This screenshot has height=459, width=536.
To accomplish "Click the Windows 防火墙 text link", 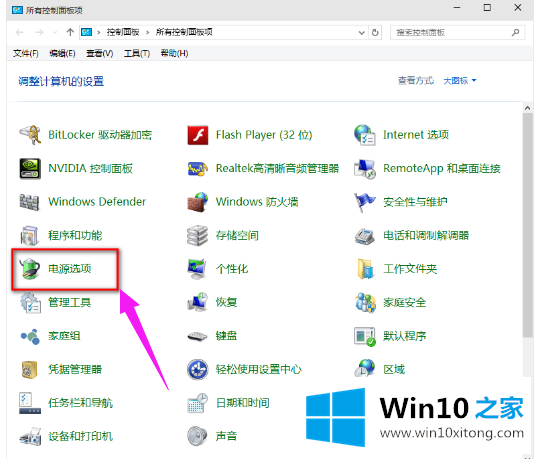I will click(x=257, y=202).
